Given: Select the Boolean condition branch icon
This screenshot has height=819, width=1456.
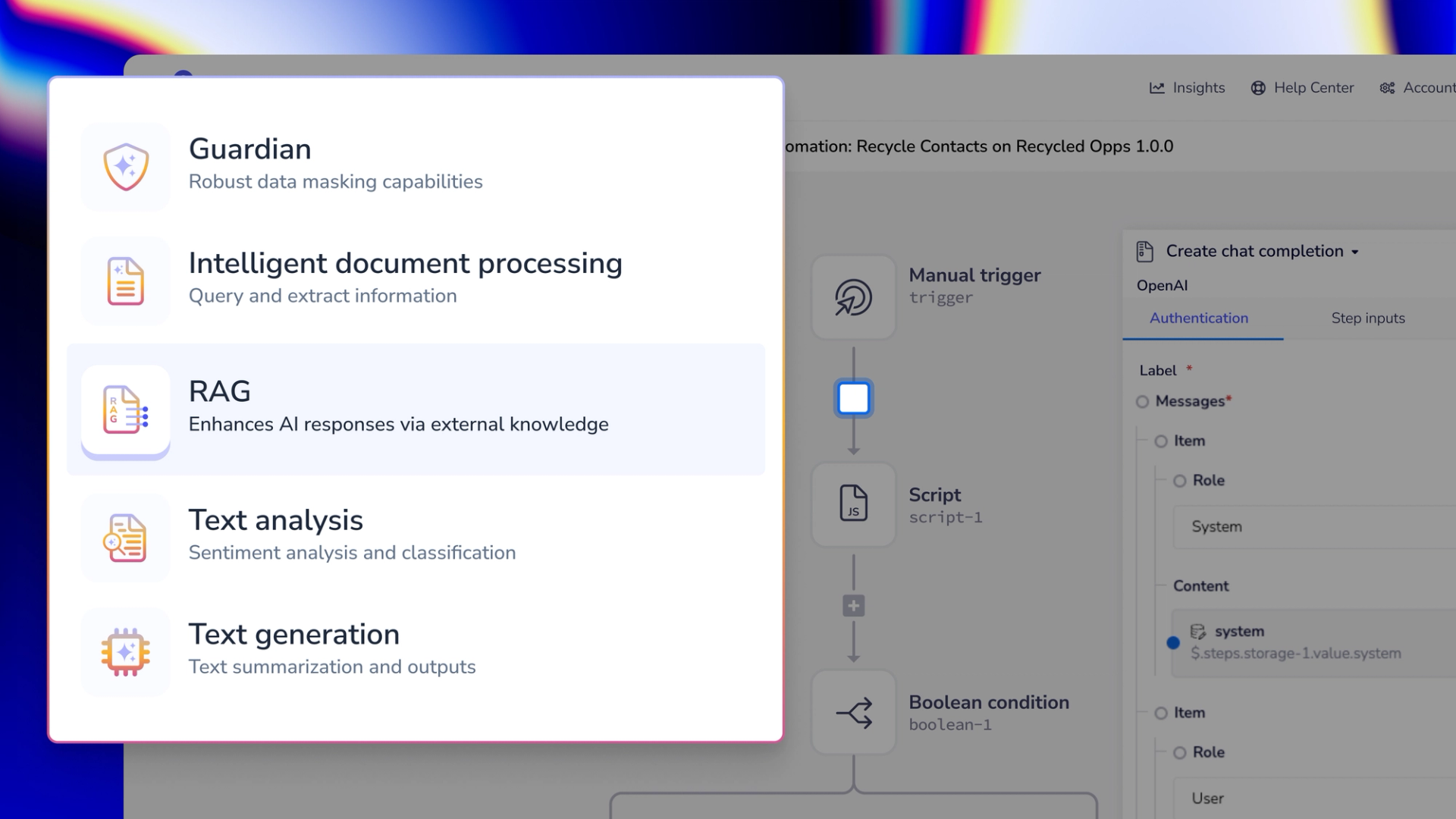Looking at the screenshot, I should pos(853,713).
